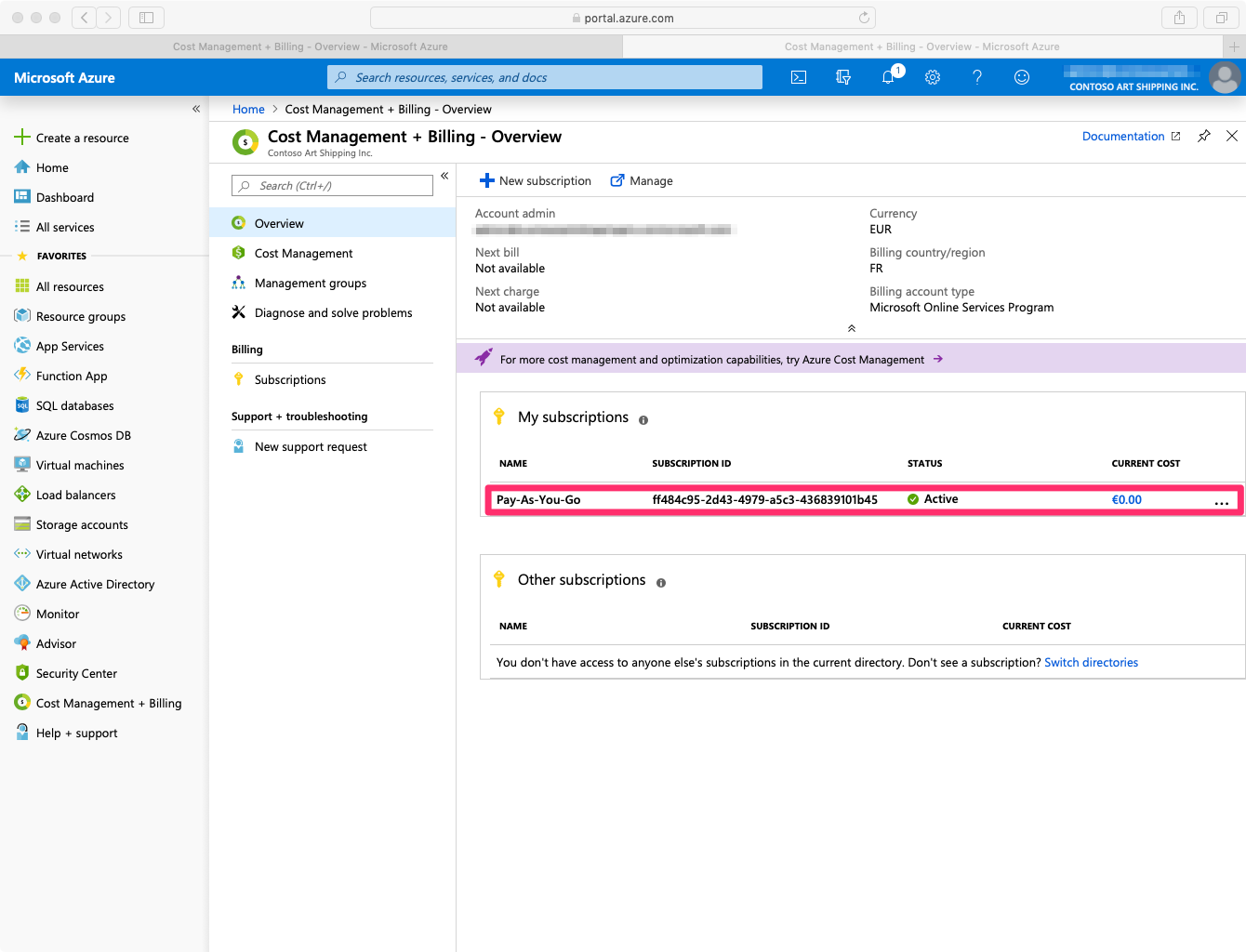Viewport: 1246px width, 952px height.
Task: Open Load balancers favorite
Action: (66, 495)
